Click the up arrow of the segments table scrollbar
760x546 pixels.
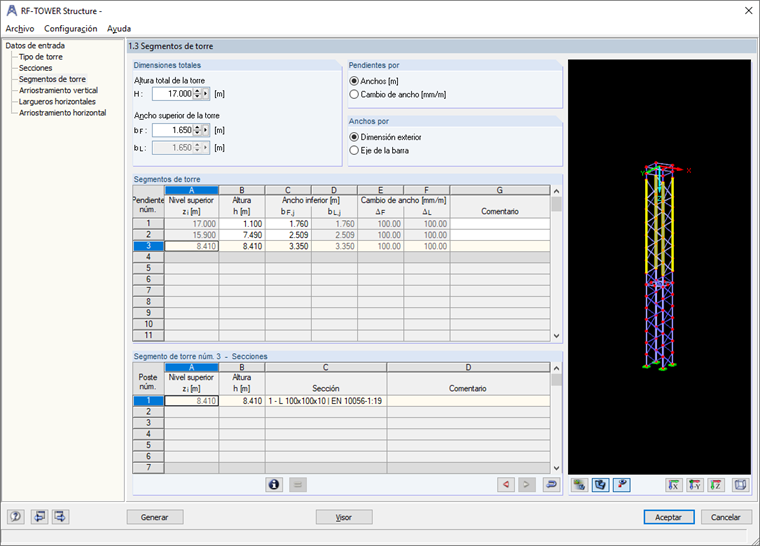(x=556, y=191)
